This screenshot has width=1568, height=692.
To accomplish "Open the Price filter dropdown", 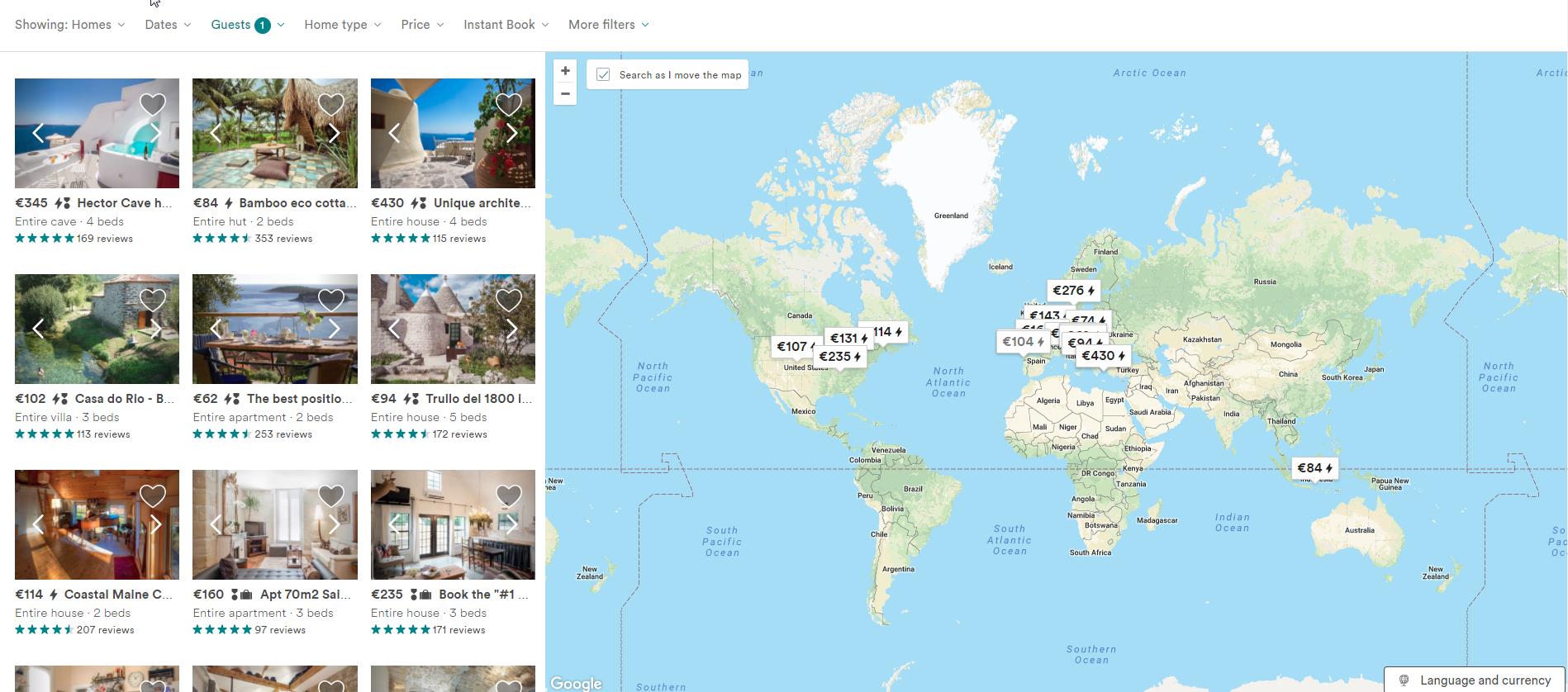I will click(x=422, y=25).
